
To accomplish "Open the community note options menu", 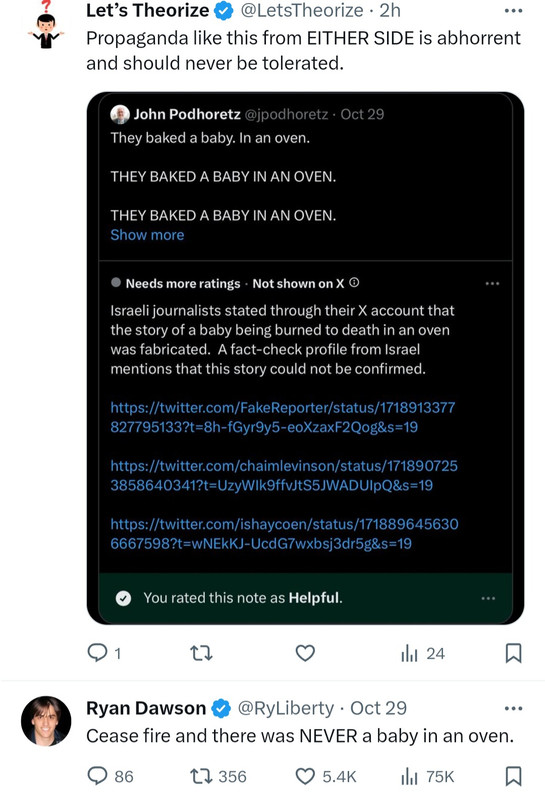I will (x=492, y=283).
